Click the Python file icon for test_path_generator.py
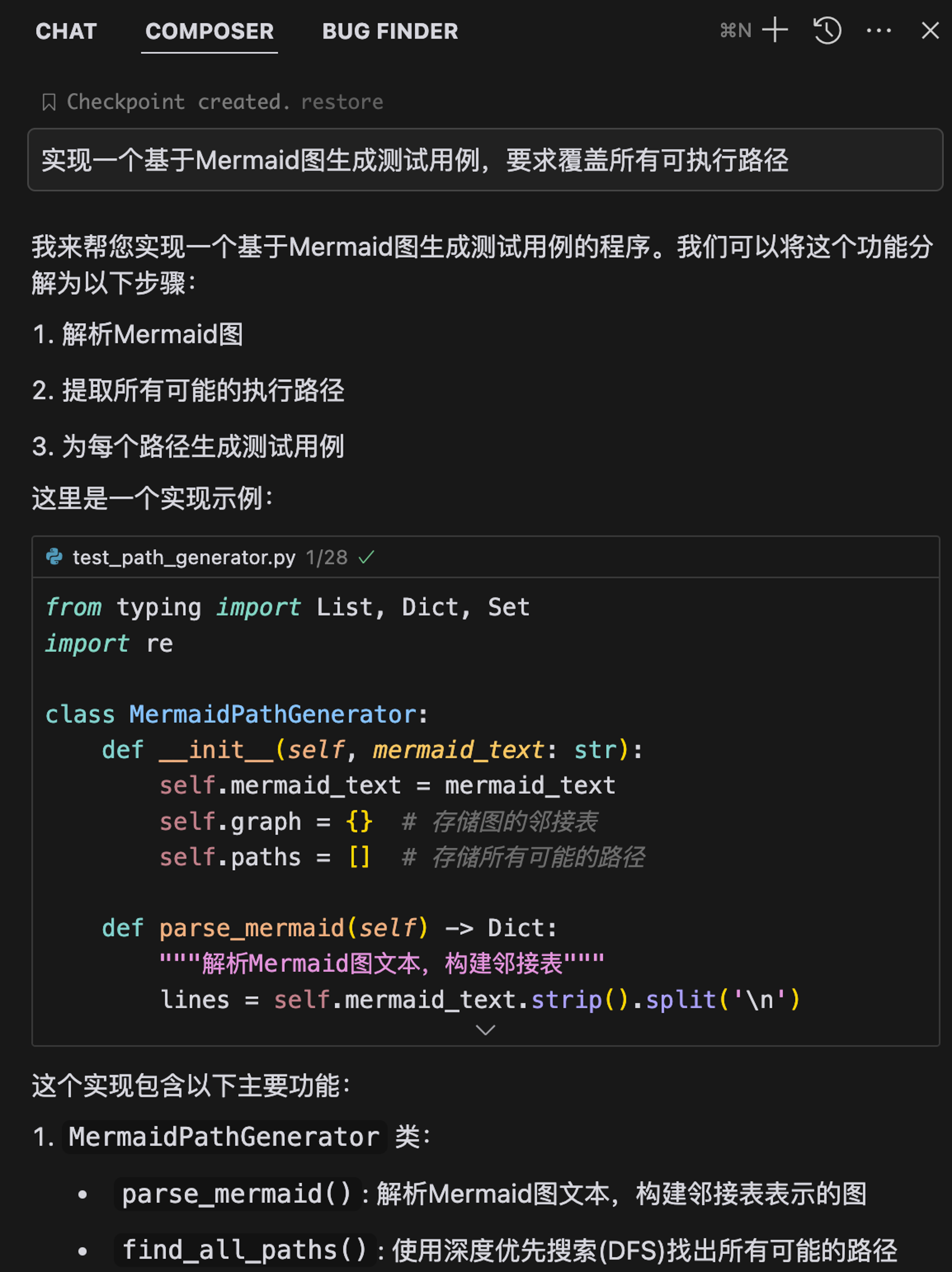This screenshot has width=952, height=1272. [54, 557]
